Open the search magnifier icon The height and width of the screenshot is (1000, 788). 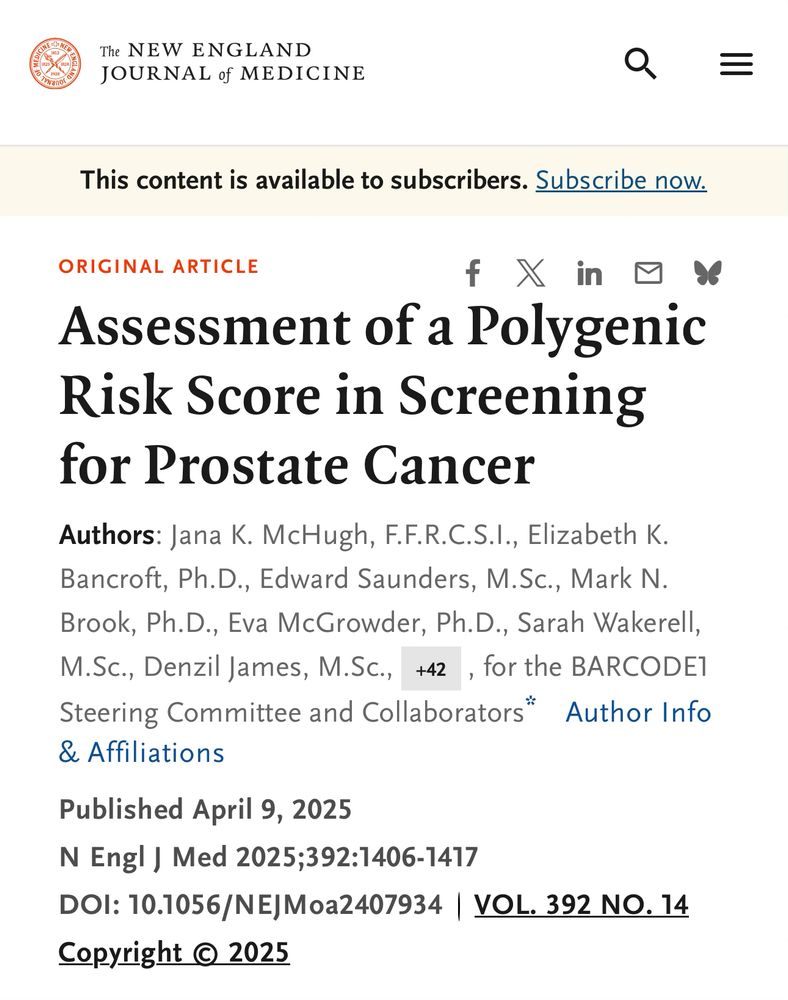click(x=640, y=63)
